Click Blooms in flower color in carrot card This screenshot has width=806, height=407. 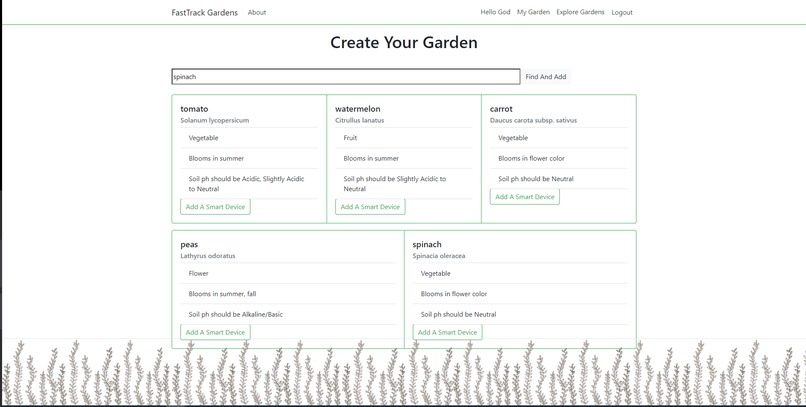pyautogui.click(x=559, y=158)
